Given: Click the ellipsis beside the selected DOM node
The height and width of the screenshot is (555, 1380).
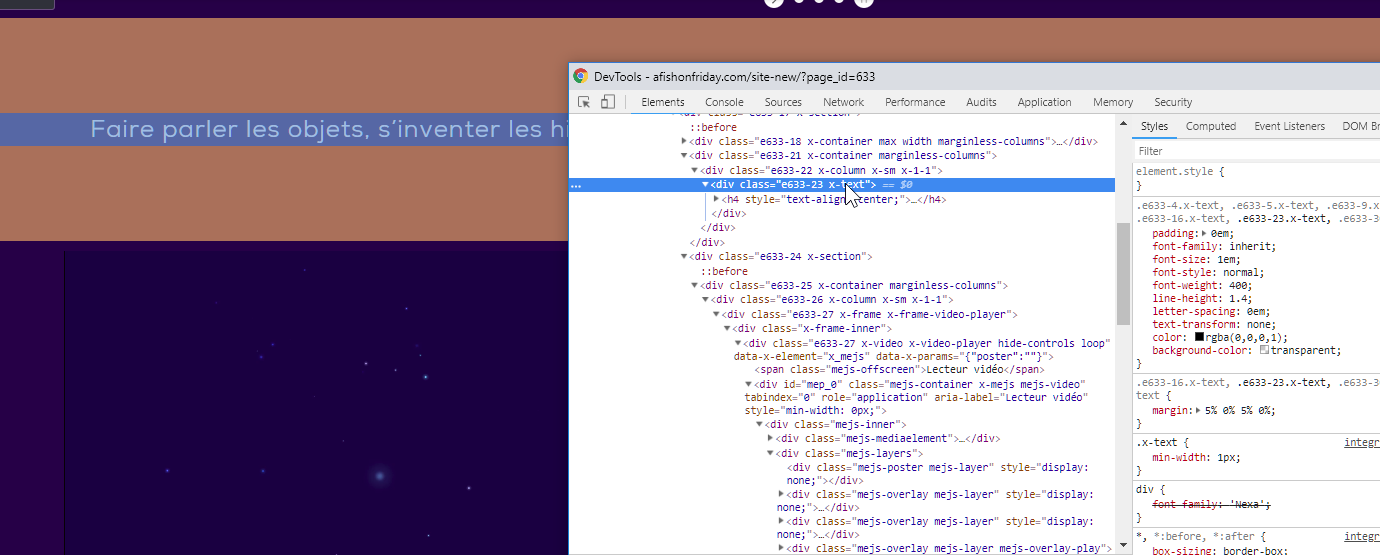Looking at the screenshot, I should coord(576,185).
